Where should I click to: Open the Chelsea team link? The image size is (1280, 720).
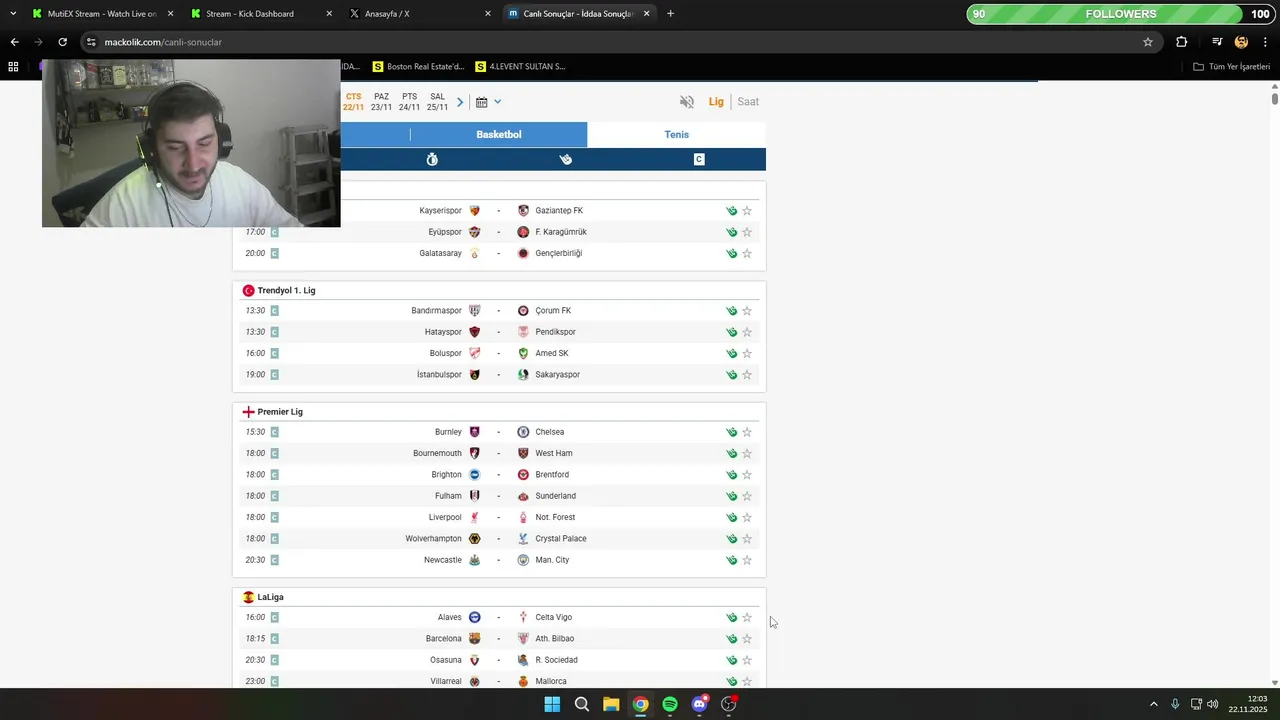pyautogui.click(x=549, y=432)
